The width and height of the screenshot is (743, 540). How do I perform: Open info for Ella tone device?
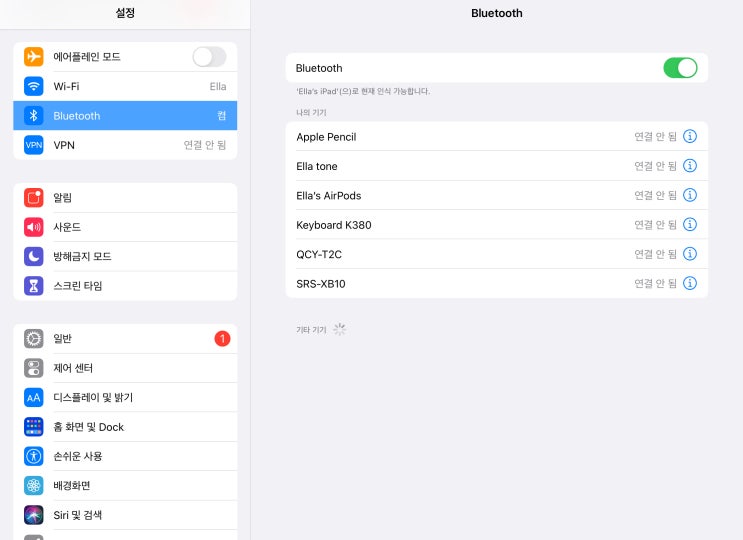click(x=690, y=166)
